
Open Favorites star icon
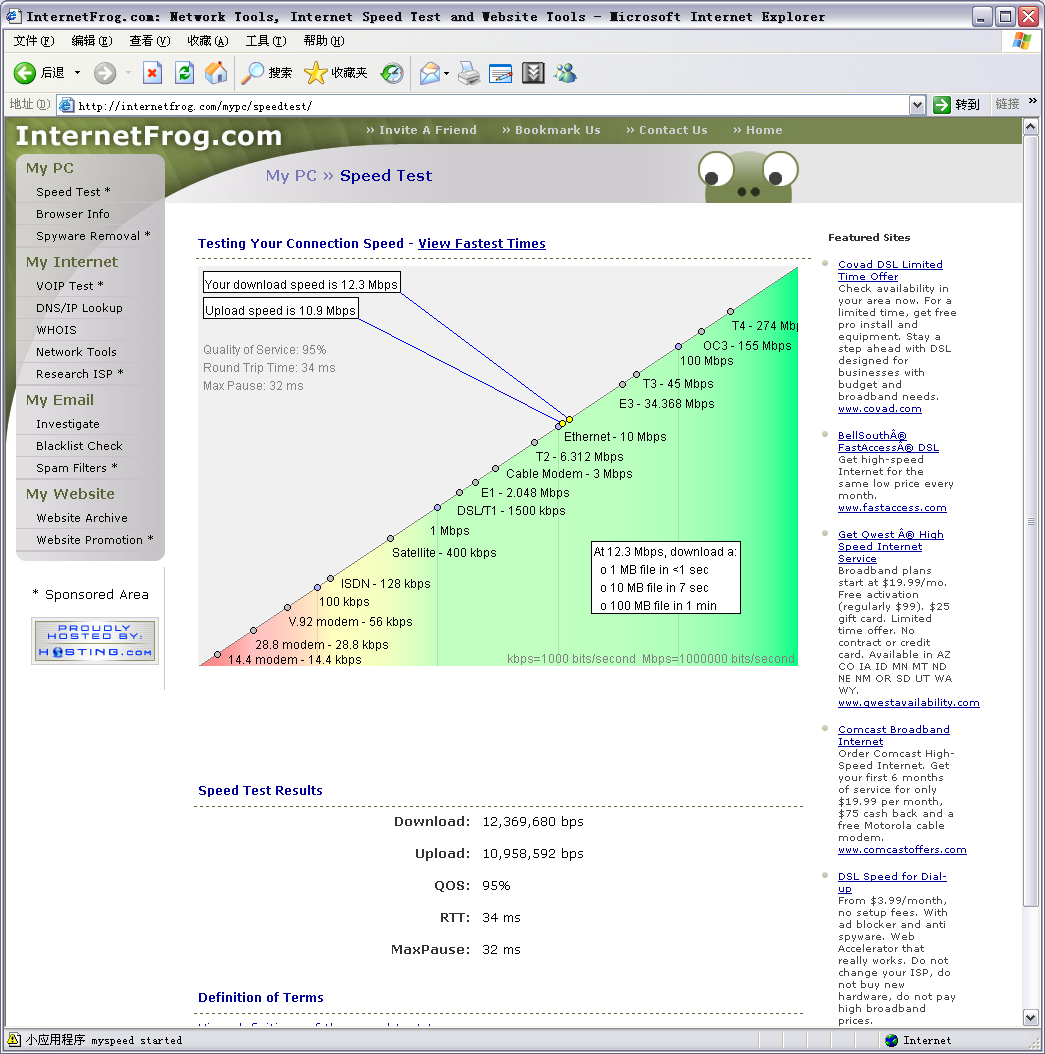pyautogui.click(x=315, y=73)
